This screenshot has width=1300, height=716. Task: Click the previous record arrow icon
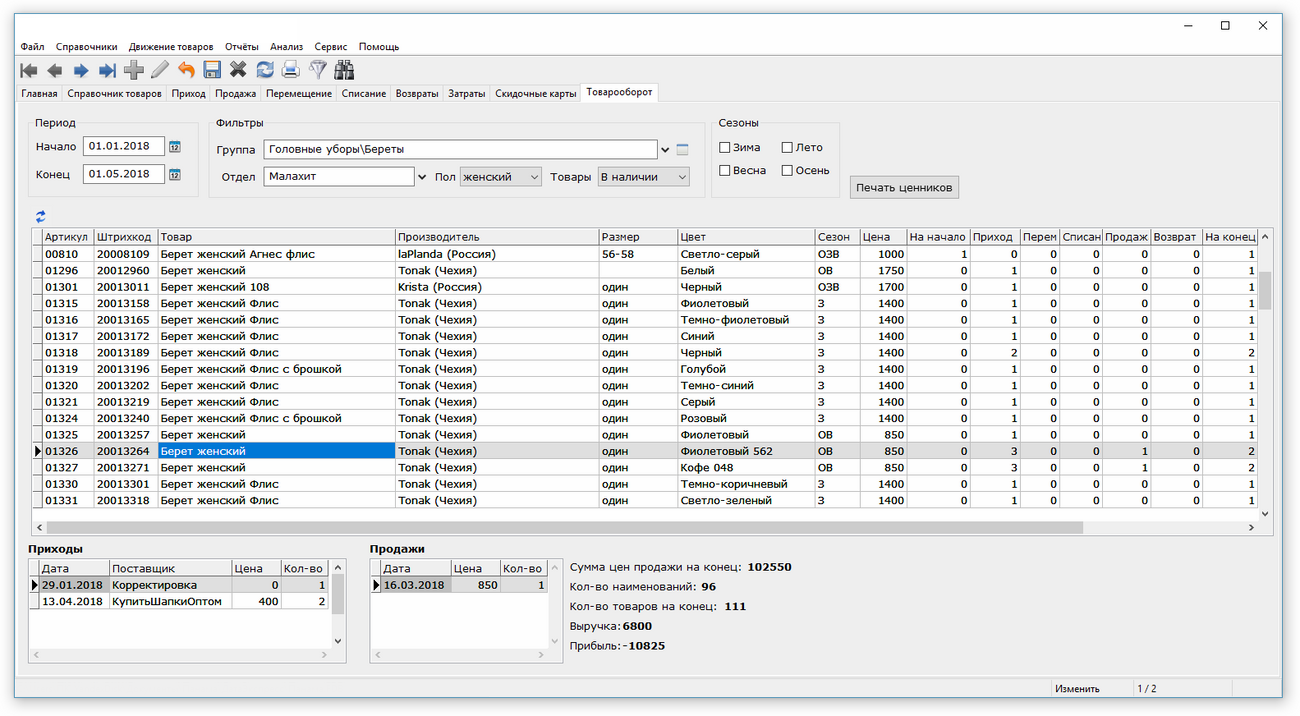(55, 70)
